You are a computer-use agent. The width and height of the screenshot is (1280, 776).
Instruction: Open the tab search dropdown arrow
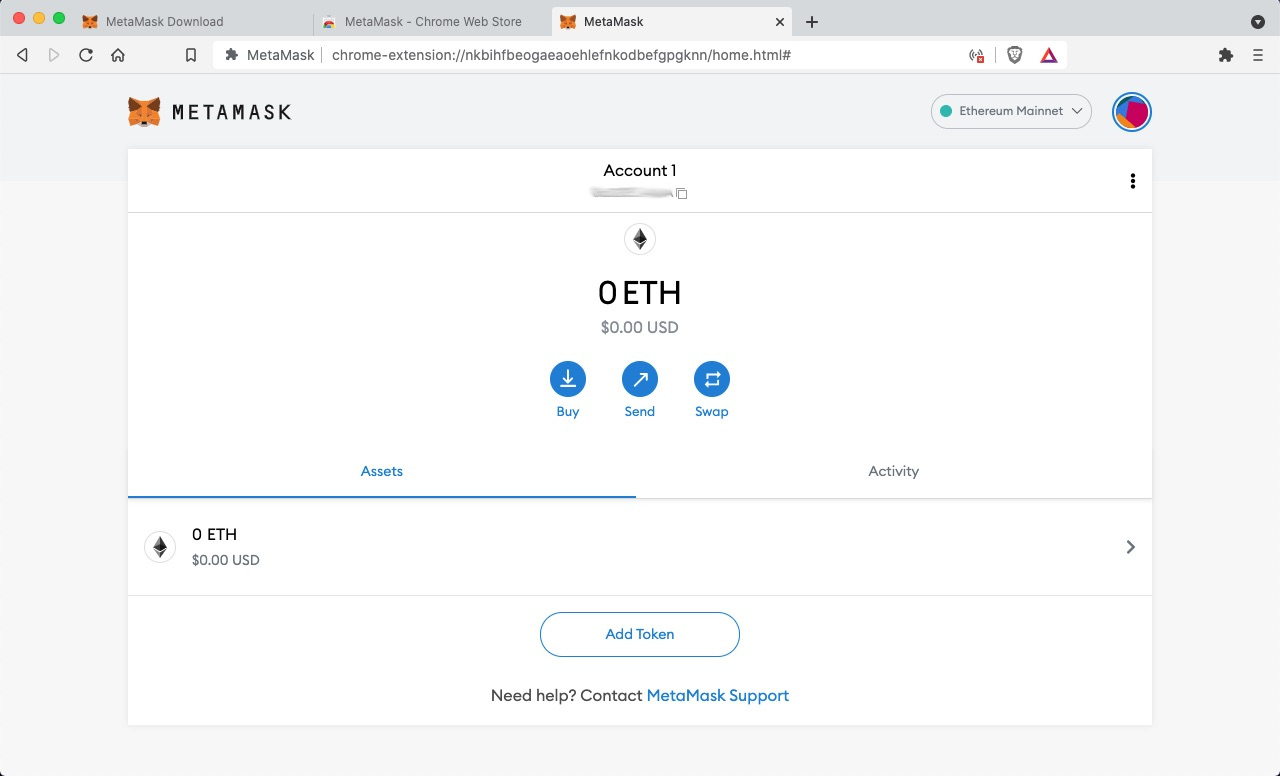pos(1258,21)
